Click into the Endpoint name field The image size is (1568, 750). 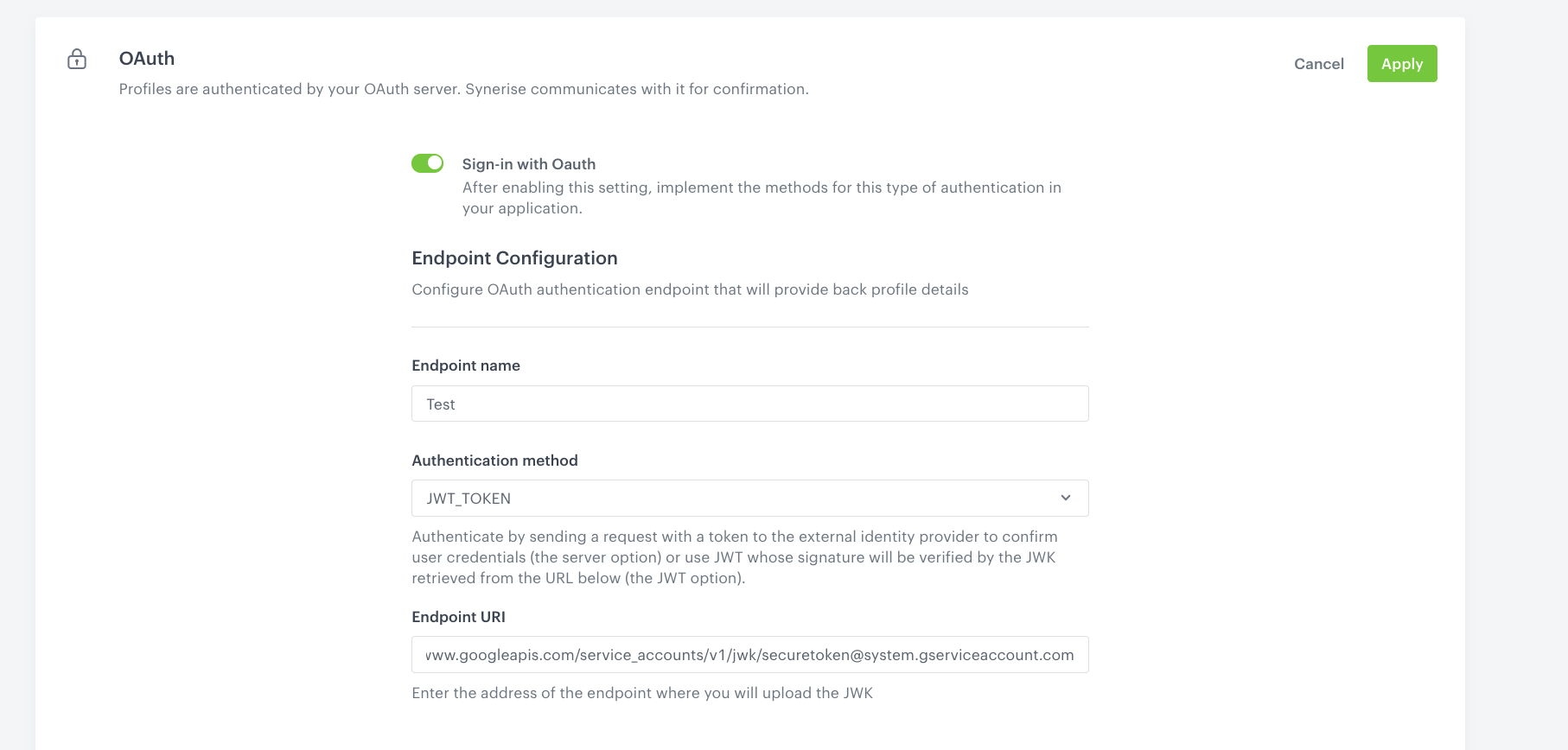click(749, 403)
